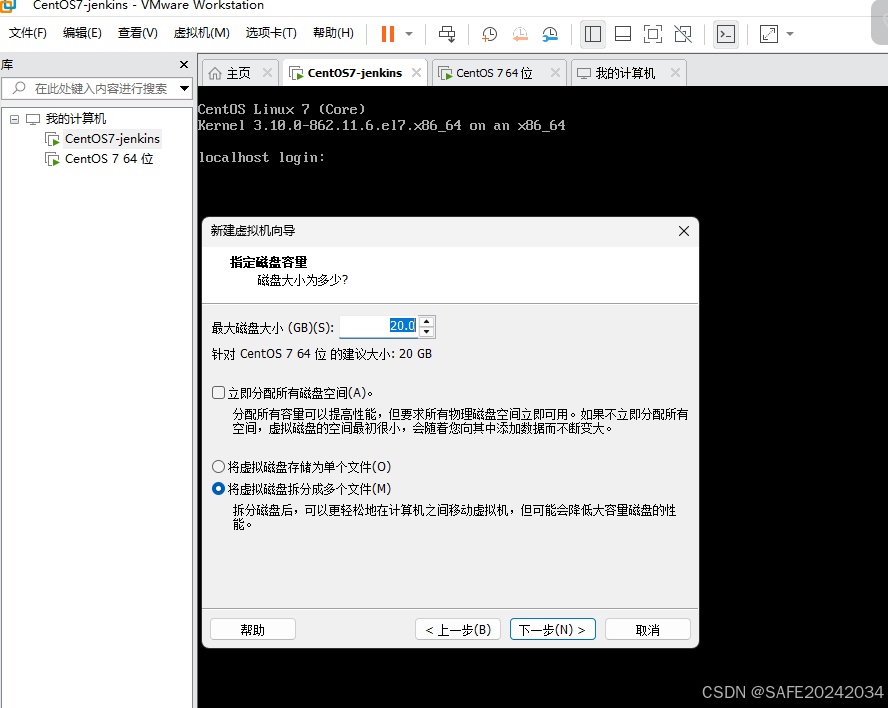The width and height of the screenshot is (888, 708).
Task: Open the power options dropdown arrow
Action: pyautogui.click(x=409, y=34)
